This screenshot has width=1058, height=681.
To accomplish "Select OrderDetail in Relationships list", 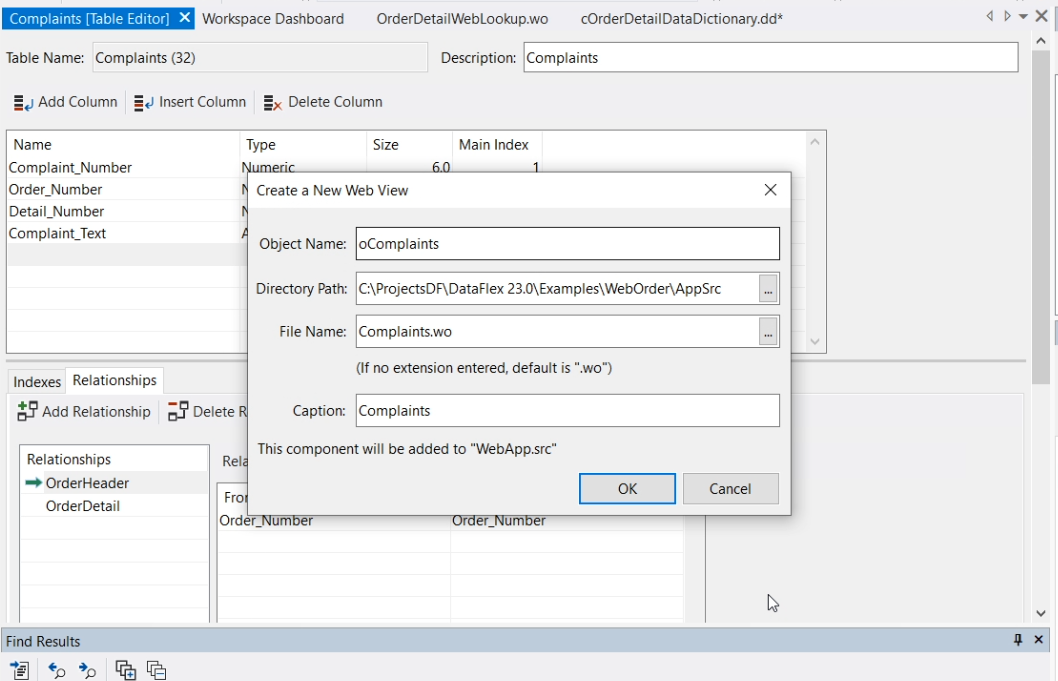I will [82, 506].
